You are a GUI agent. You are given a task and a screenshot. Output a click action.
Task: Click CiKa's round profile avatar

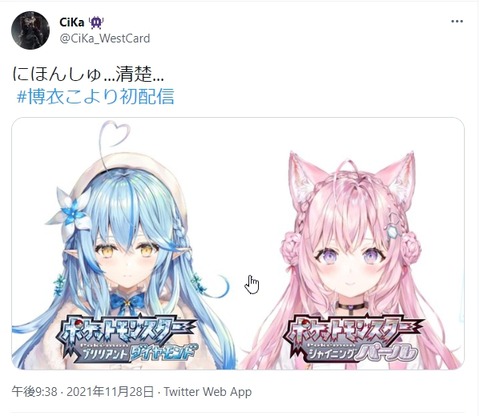click(30, 30)
